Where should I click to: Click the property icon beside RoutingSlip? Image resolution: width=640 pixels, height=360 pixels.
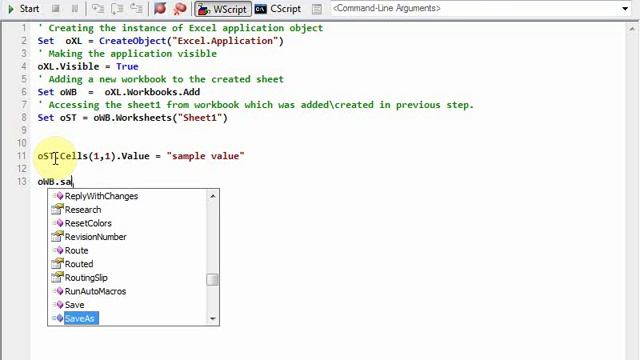pyautogui.click(x=58, y=278)
